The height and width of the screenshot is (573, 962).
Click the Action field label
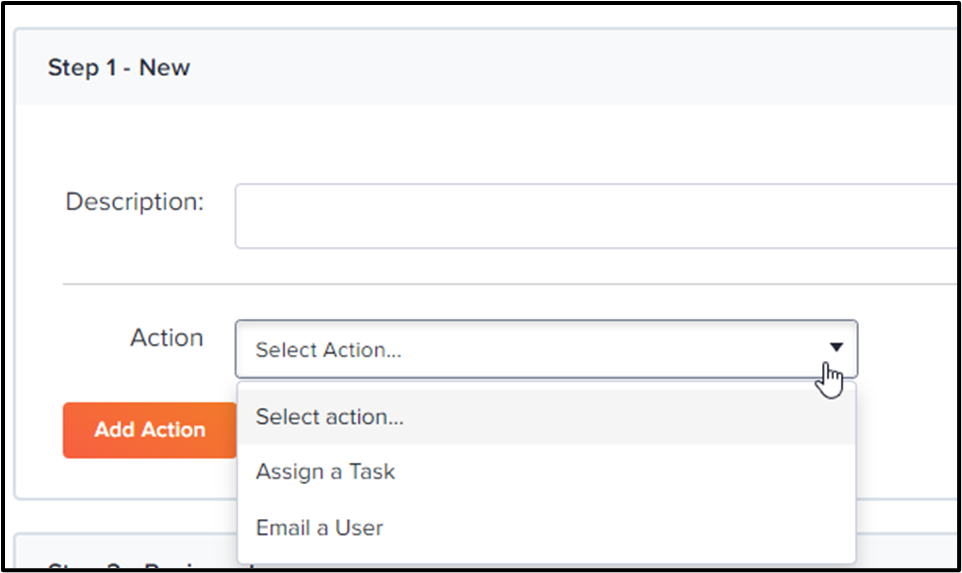click(x=166, y=338)
